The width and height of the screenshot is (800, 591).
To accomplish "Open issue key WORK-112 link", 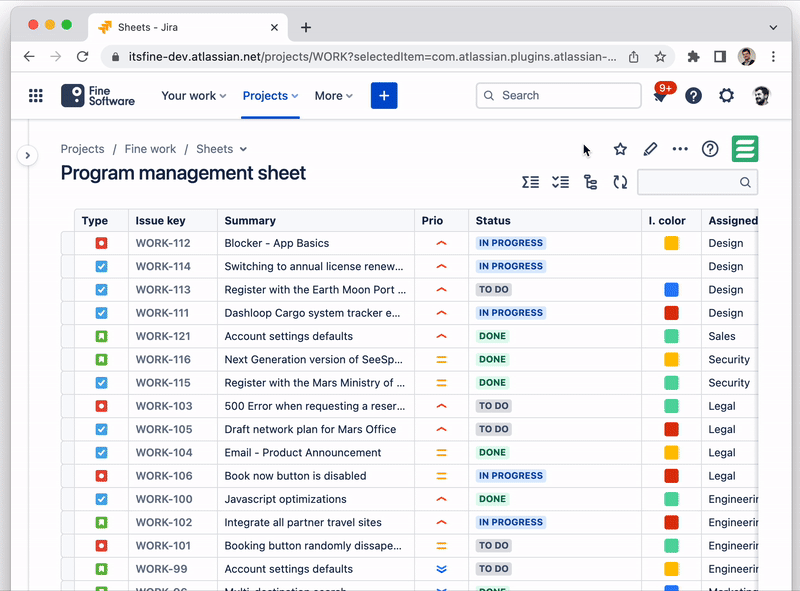I will (163, 243).
